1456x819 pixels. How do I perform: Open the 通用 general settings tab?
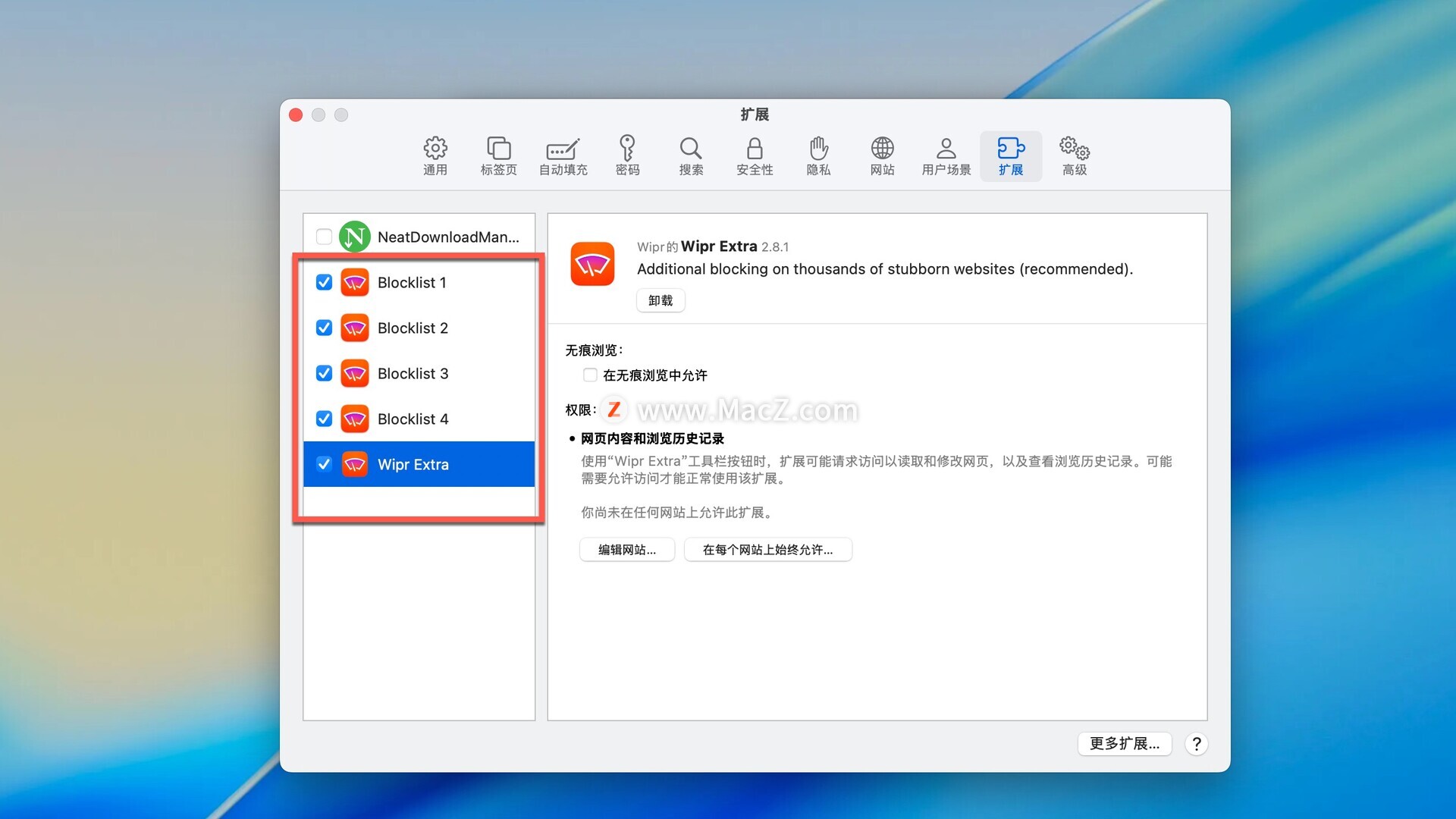[435, 156]
